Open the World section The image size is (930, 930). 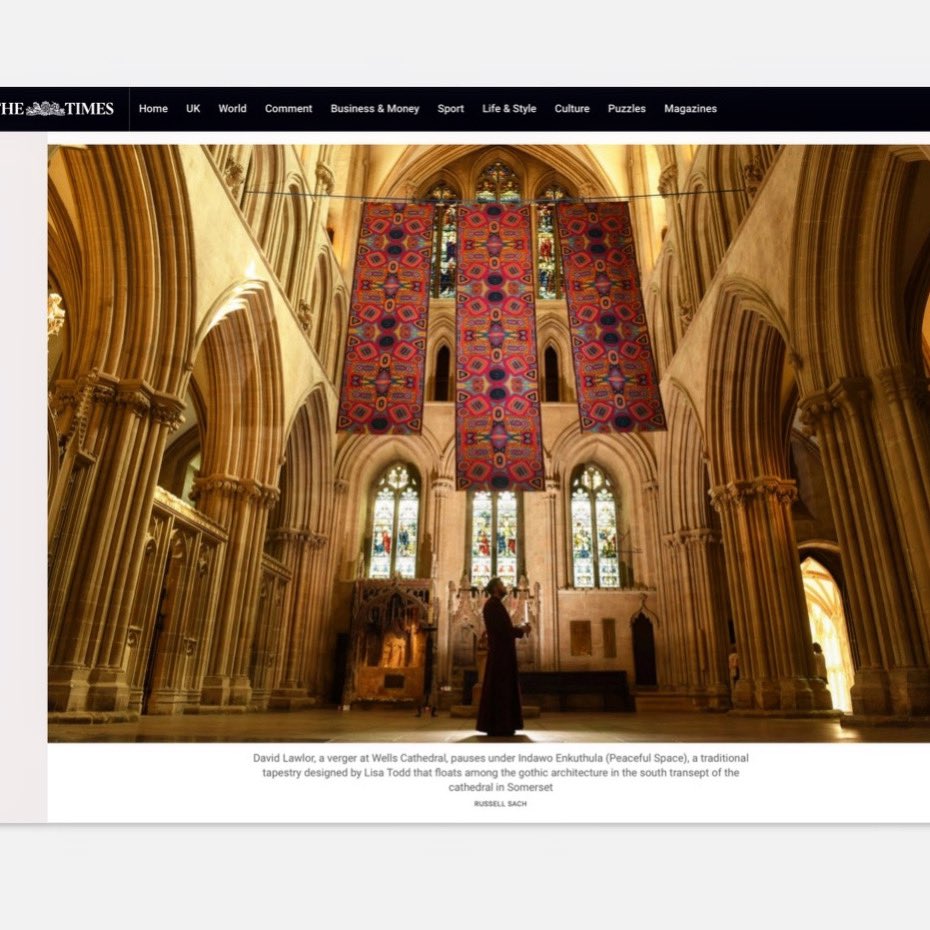click(232, 109)
